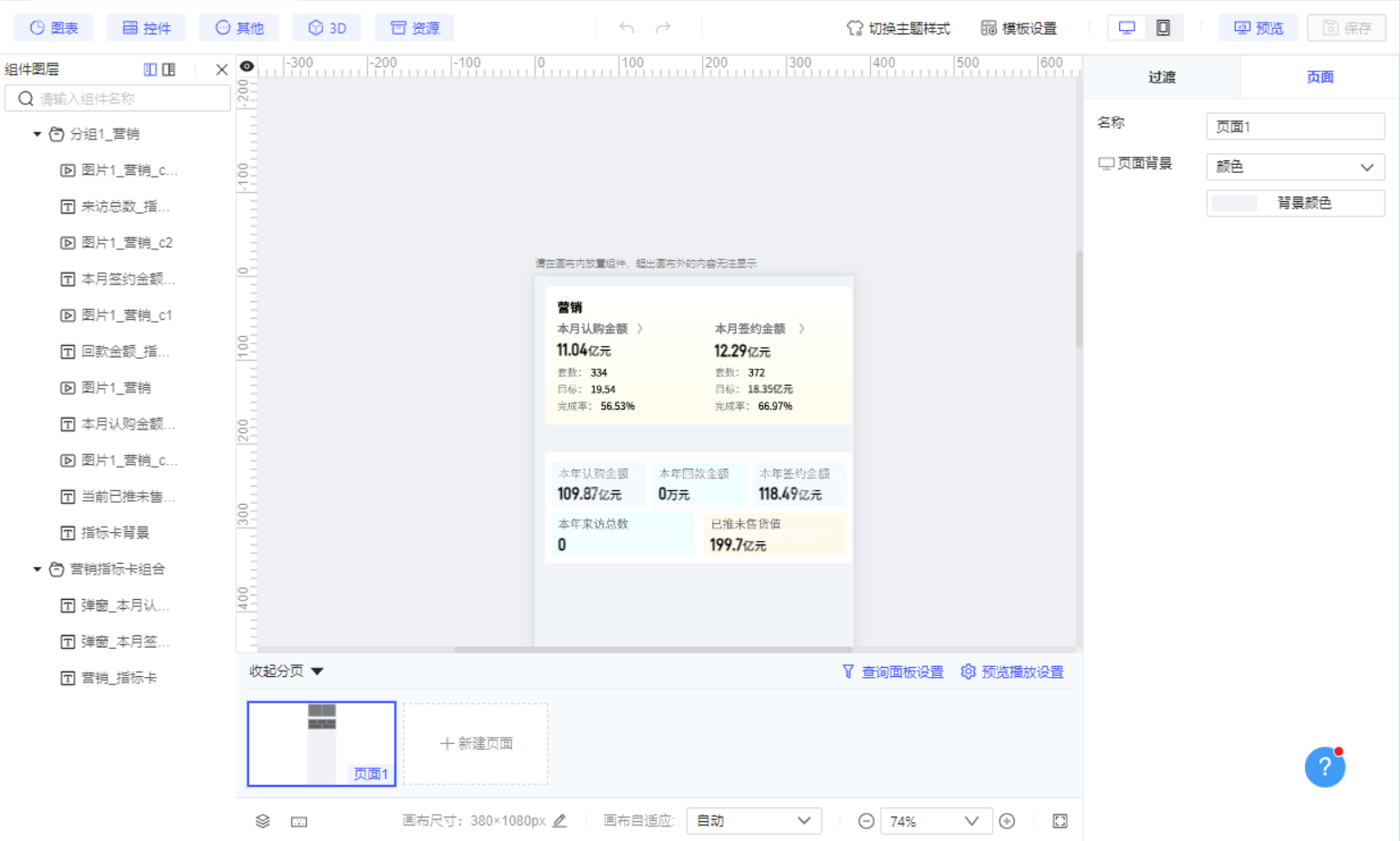Image resolution: width=1400 pixels, height=841 pixels.
Task: Collapse pagination with 收起分页 arrow
Action: tap(317, 672)
